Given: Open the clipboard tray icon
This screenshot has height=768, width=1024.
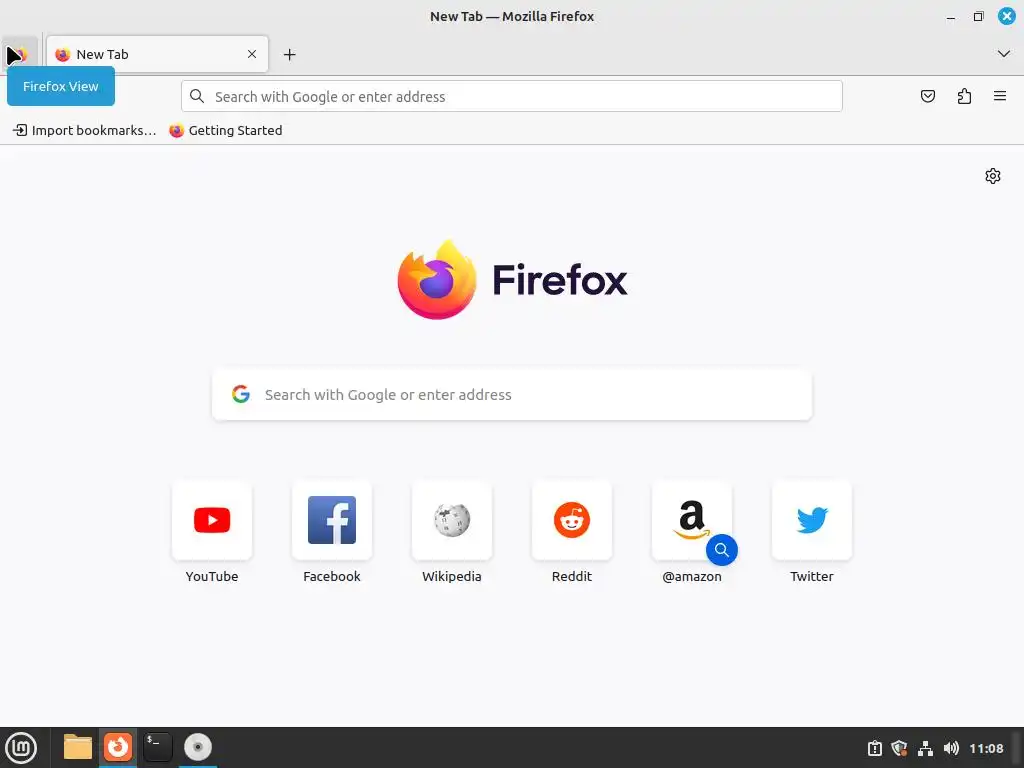Looking at the screenshot, I should tap(874, 748).
